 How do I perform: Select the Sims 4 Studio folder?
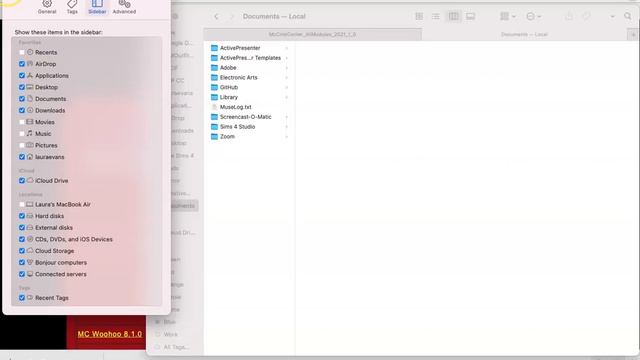[x=237, y=127]
